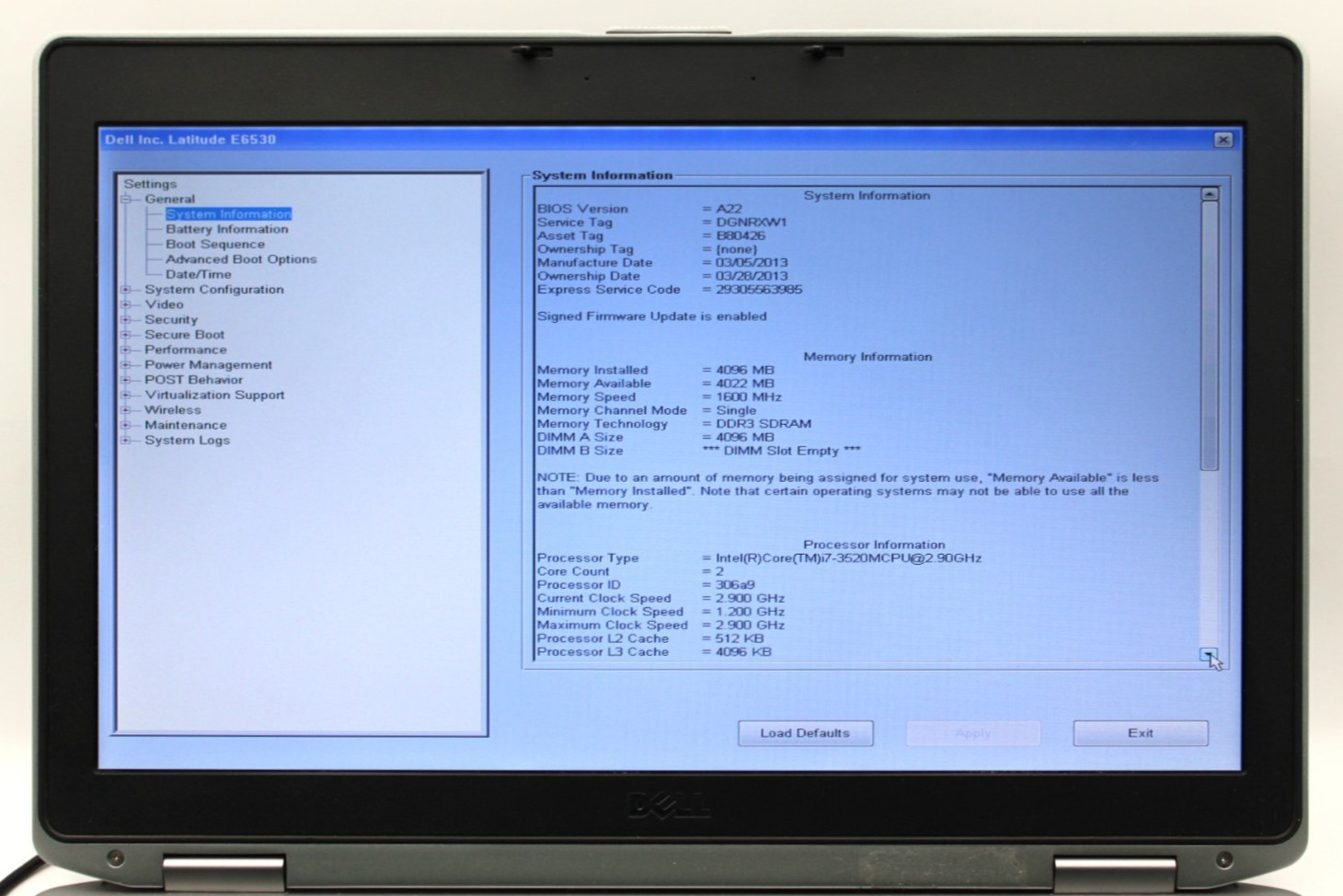Open Boot Sequence settings
Viewport: 1343px width, 896px height.
pyautogui.click(x=214, y=244)
